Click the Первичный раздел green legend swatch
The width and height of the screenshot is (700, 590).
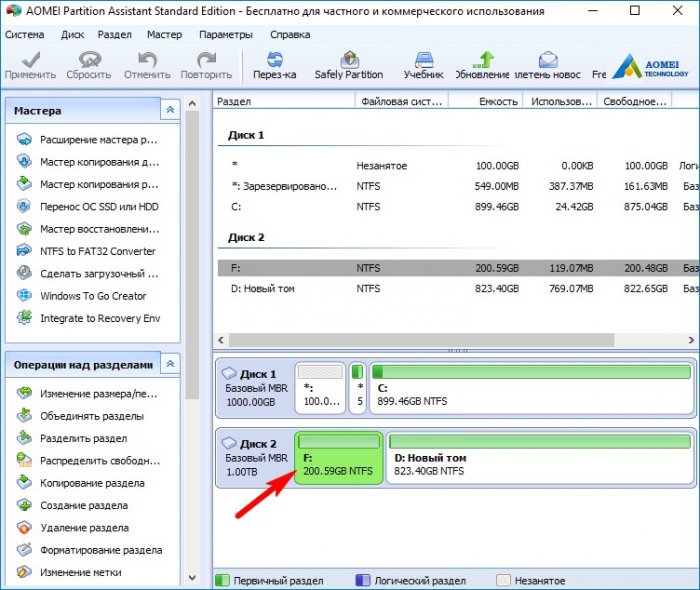click(222, 580)
